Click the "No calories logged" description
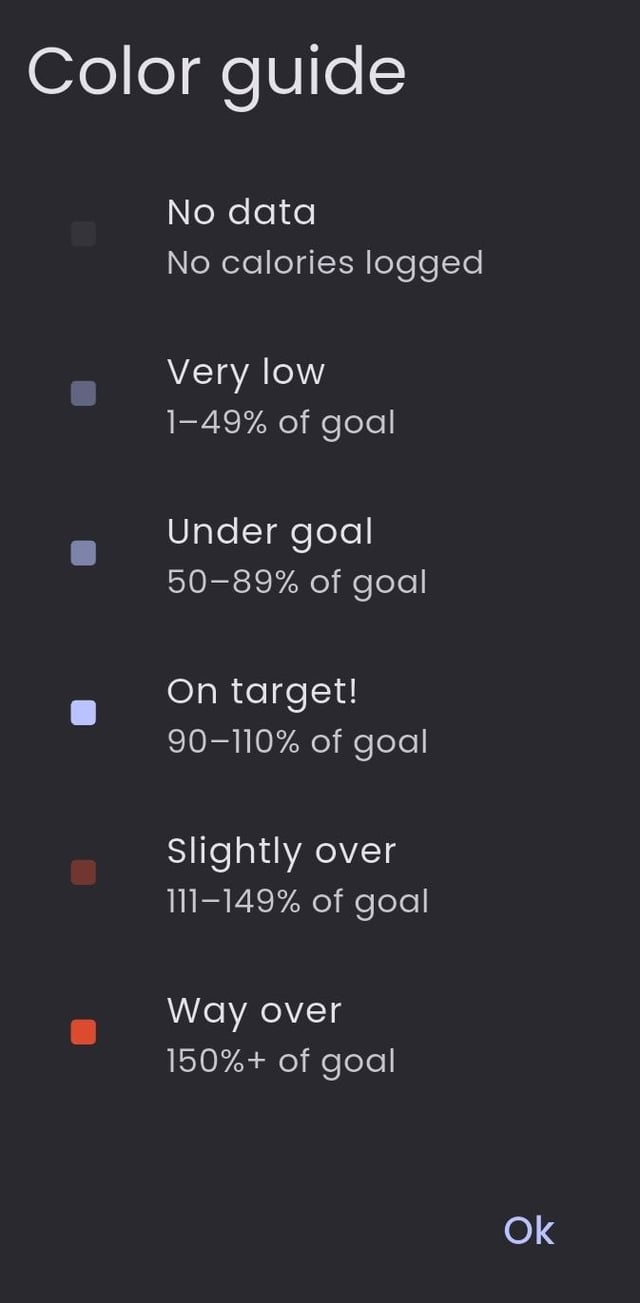This screenshot has height=1303, width=640. [x=325, y=263]
